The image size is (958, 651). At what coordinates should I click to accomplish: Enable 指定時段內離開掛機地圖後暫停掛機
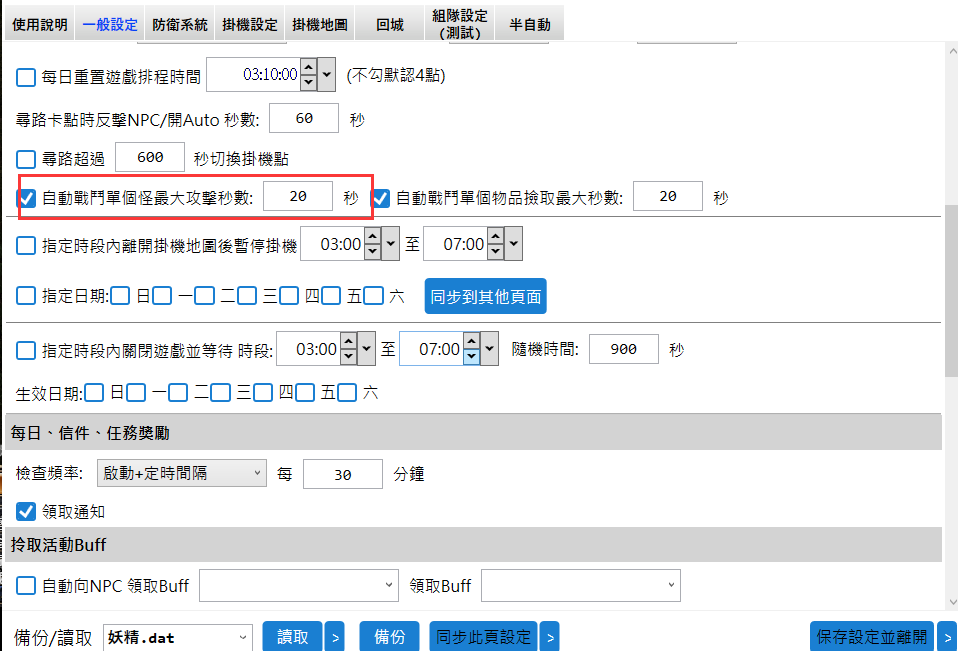(26, 245)
